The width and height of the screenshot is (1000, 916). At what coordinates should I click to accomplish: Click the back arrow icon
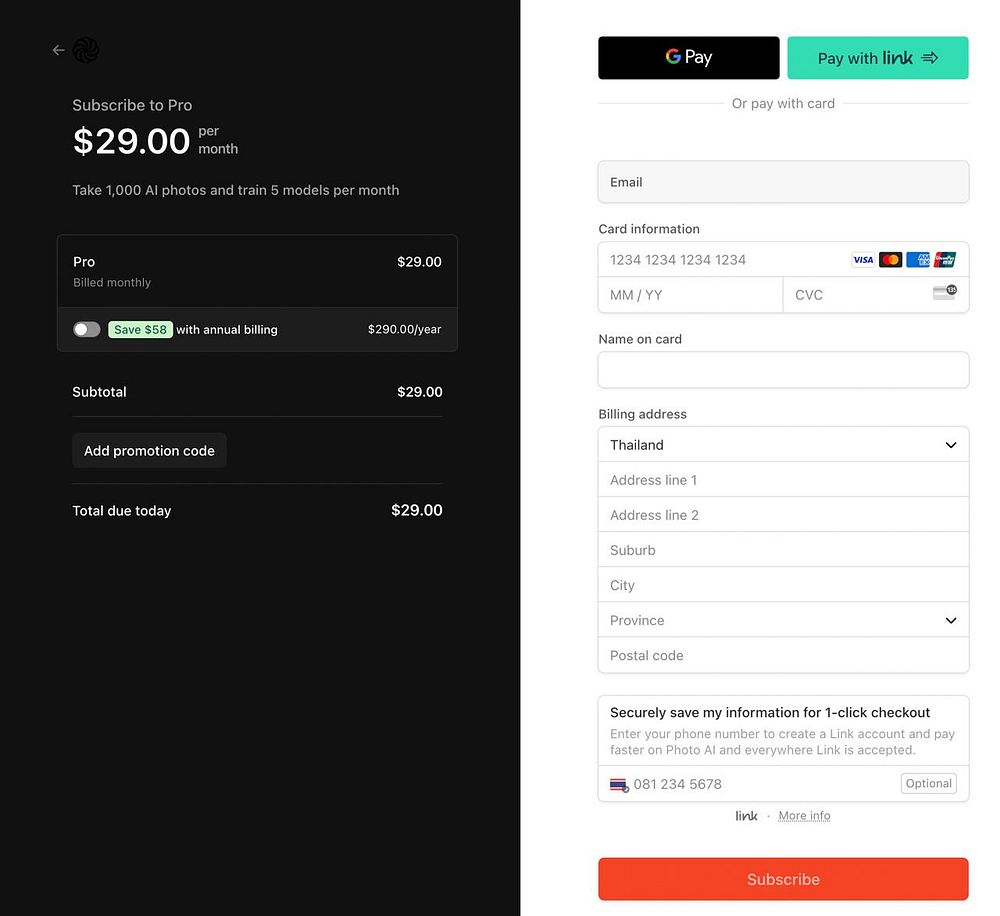(x=58, y=50)
